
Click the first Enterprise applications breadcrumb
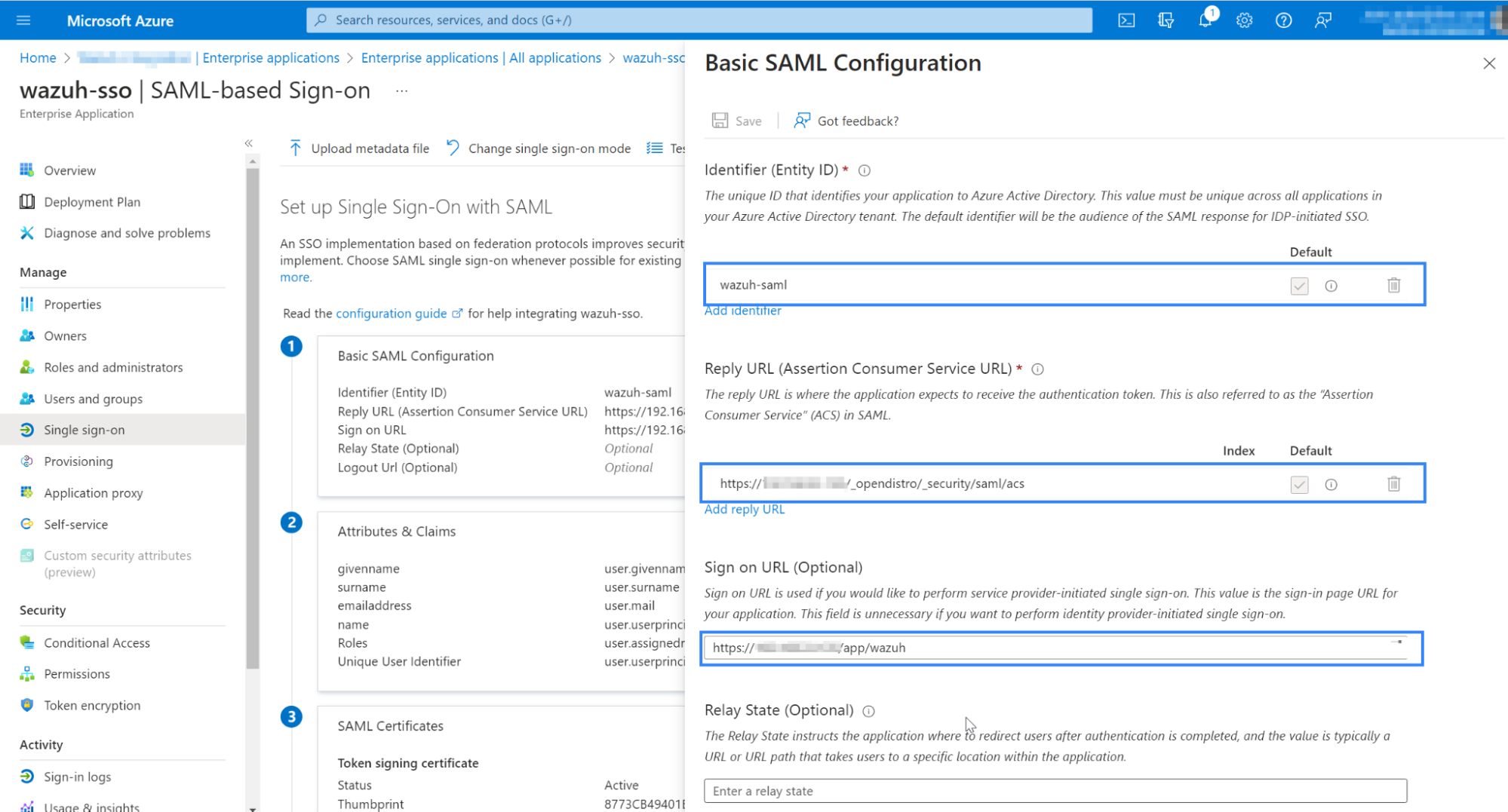(271, 58)
